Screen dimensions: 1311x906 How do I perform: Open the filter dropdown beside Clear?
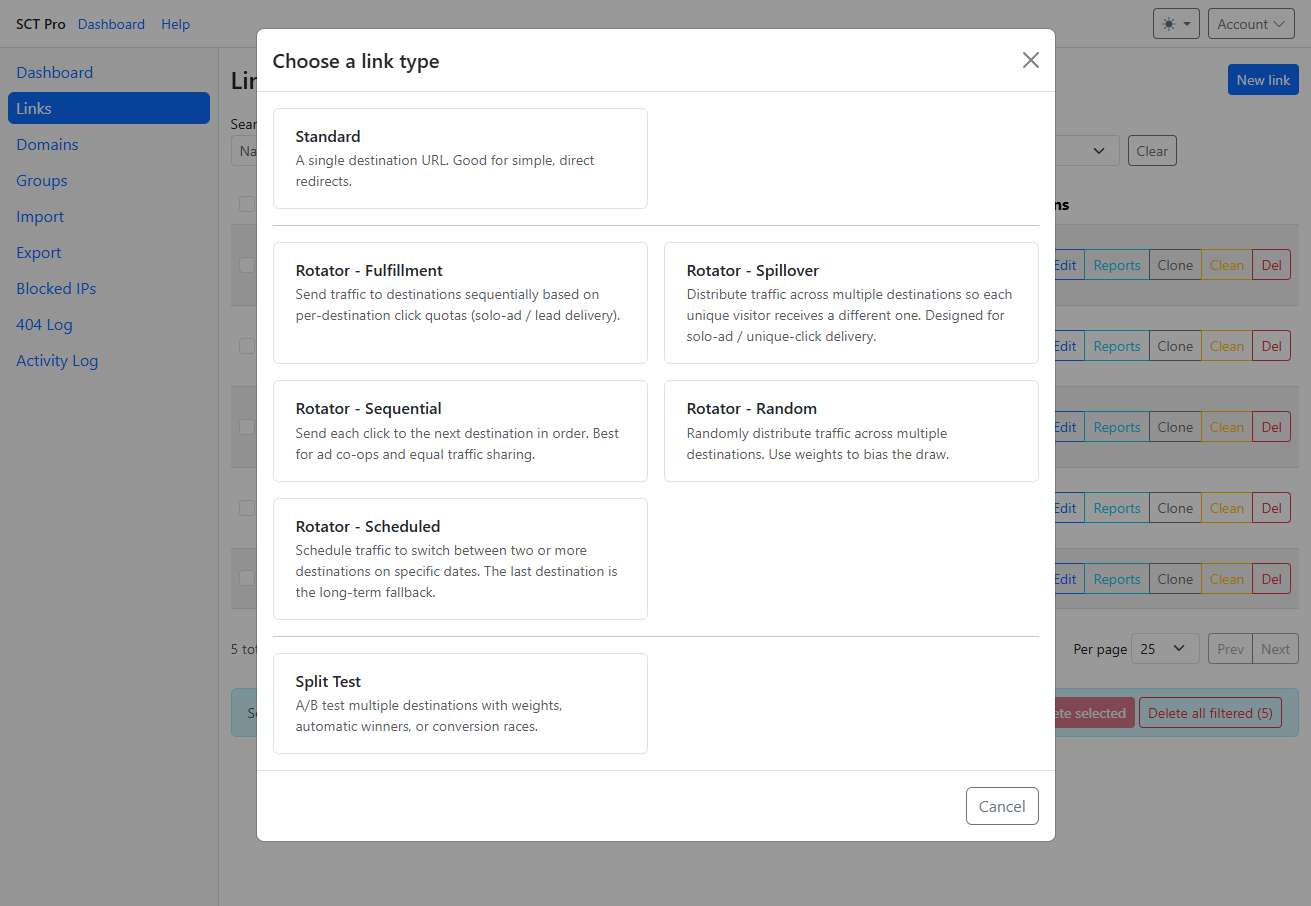[1085, 151]
